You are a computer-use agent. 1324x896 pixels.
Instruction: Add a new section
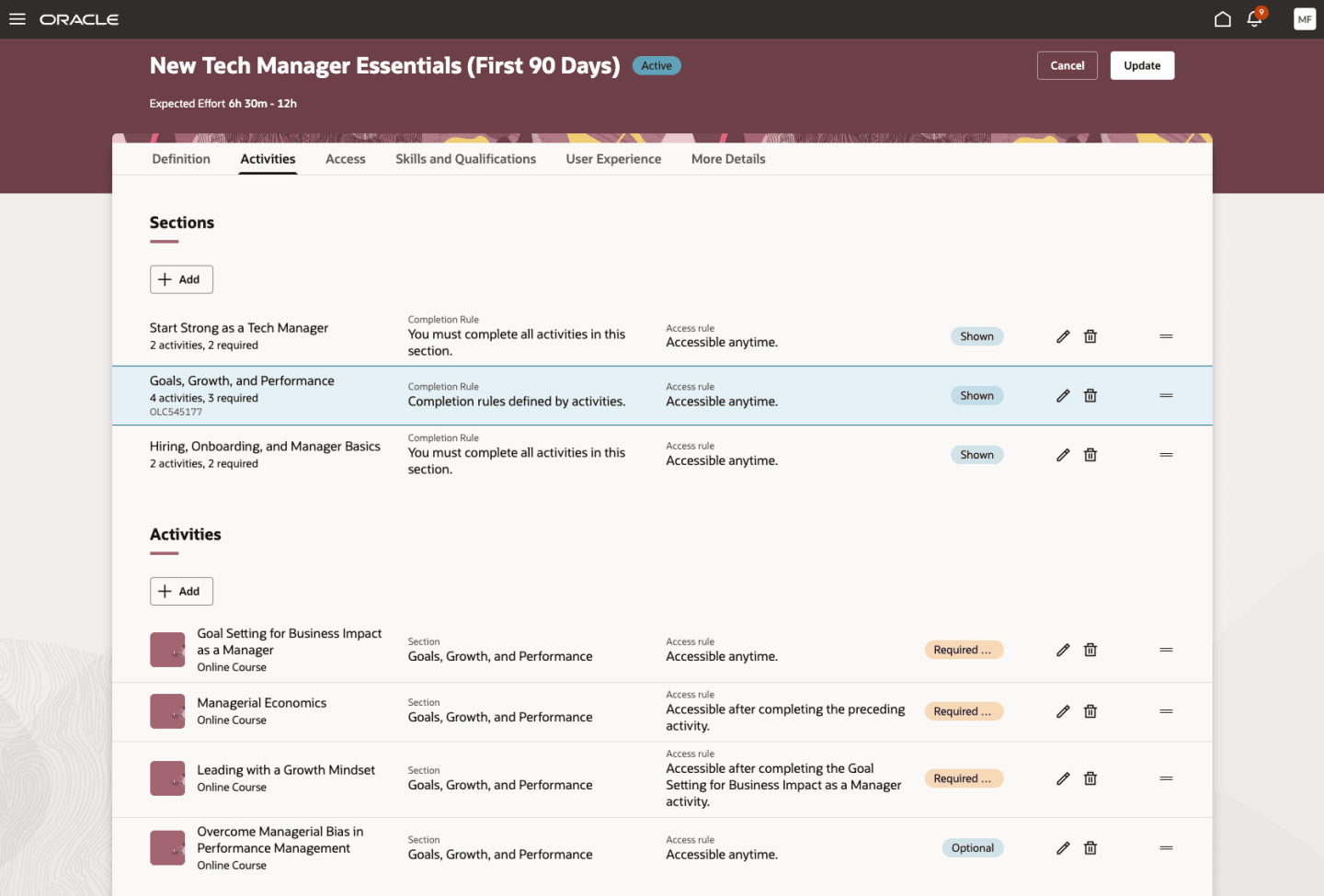point(181,279)
